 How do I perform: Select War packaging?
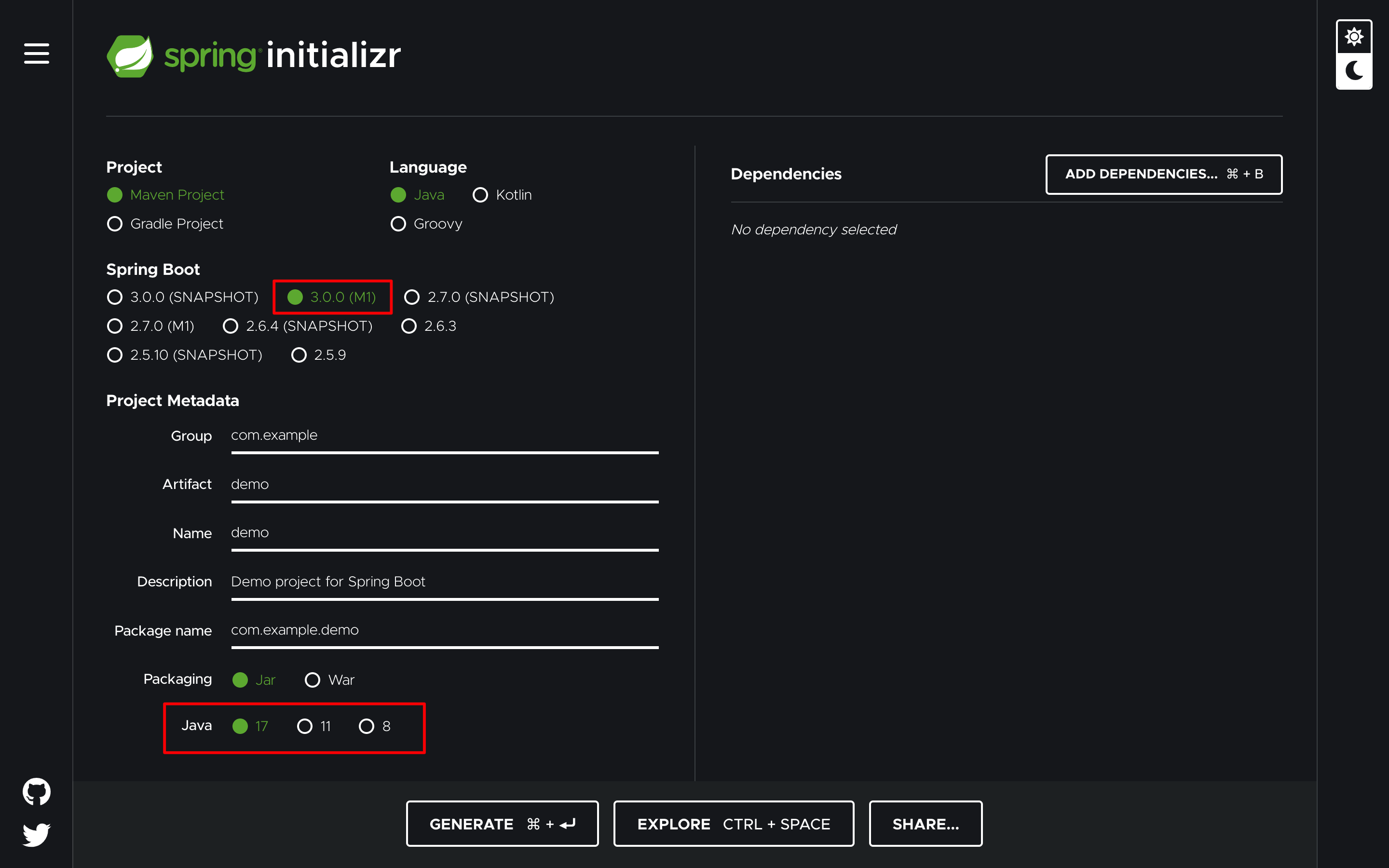(x=329, y=680)
